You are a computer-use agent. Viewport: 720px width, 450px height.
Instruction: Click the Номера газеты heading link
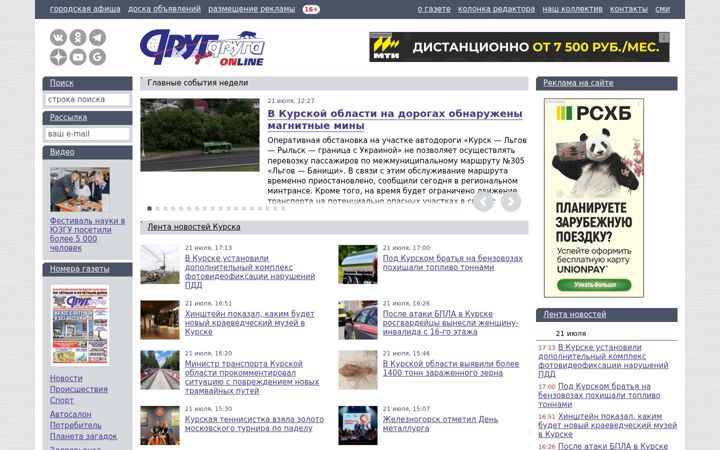tap(79, 269)
